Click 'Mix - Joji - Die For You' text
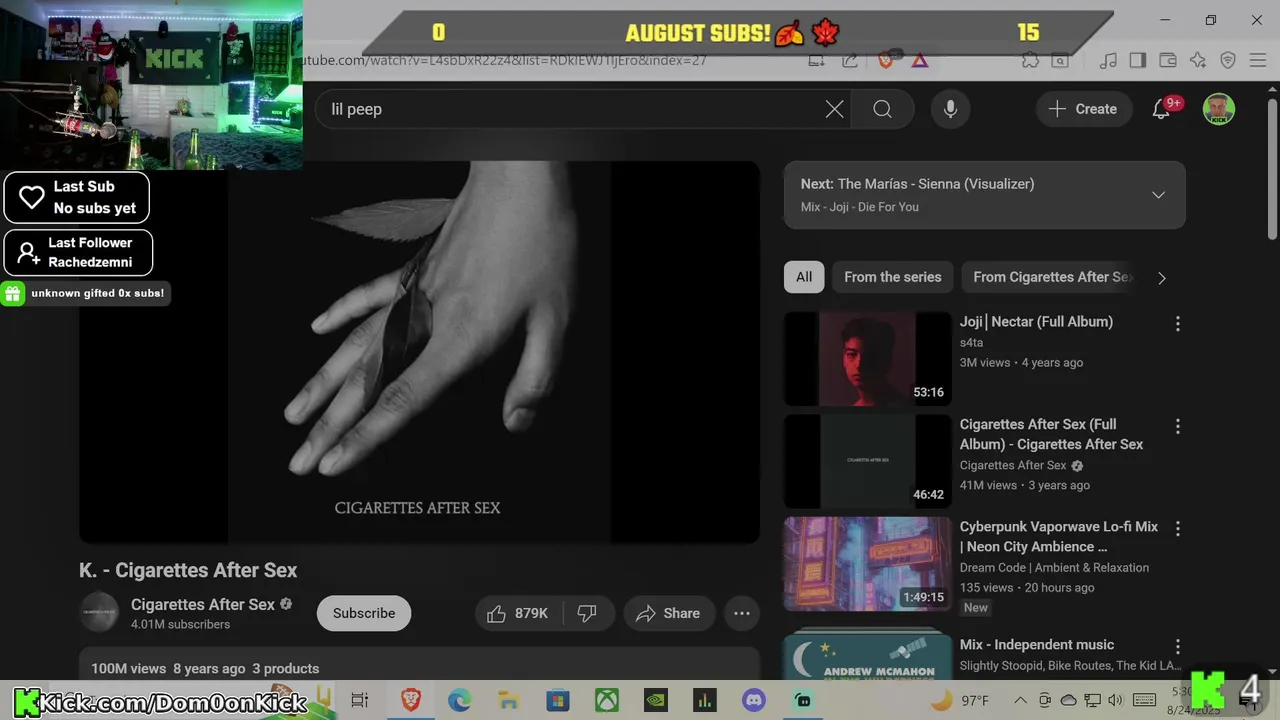Viewport: 1280px width, 720px height. coord(860,207)
